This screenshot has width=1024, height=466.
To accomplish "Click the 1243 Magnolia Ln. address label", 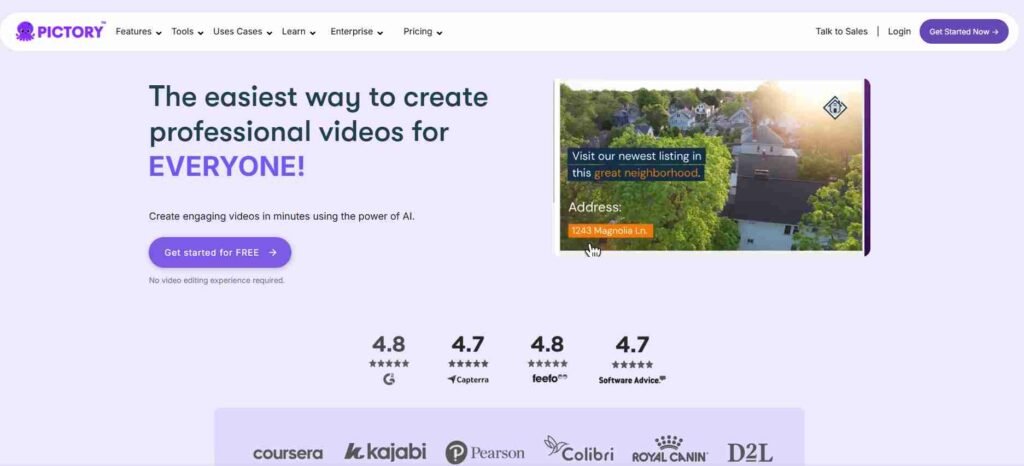I will [x=611, y=231].
